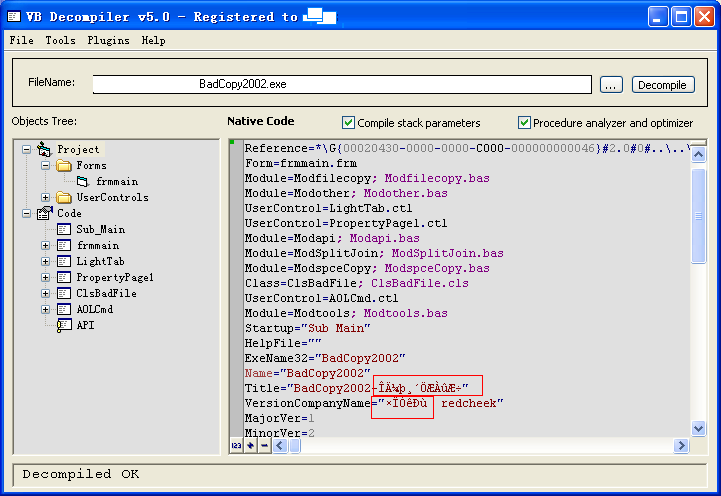Toggle Compile stack parameters checkbox
The width and height of the screenshot is (721, 496).
point(348,123)
